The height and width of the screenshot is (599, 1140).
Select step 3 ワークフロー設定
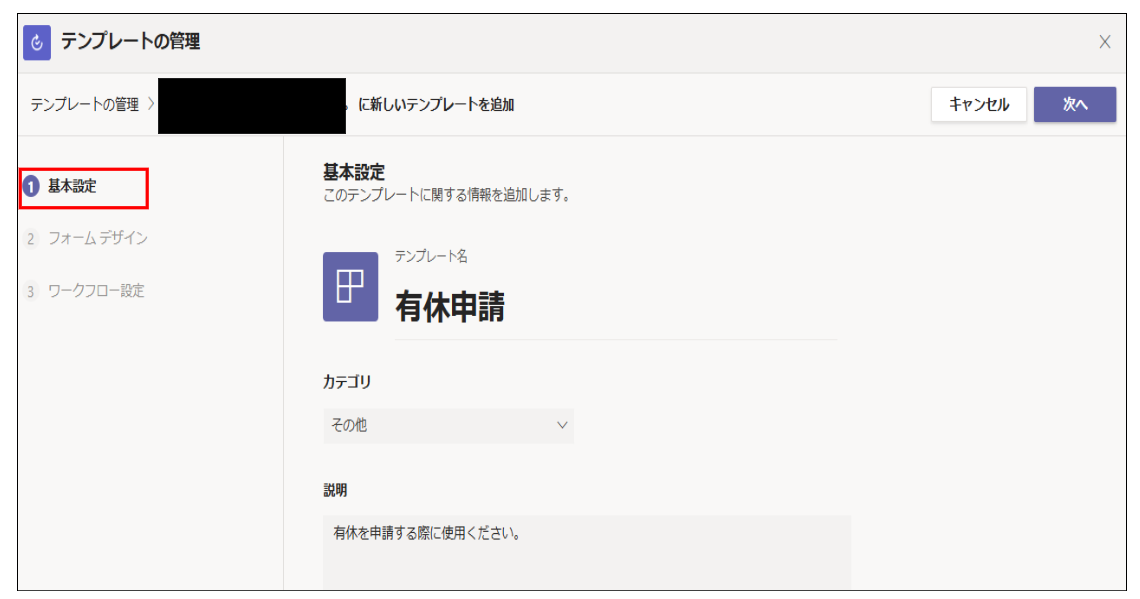[84, 291]
